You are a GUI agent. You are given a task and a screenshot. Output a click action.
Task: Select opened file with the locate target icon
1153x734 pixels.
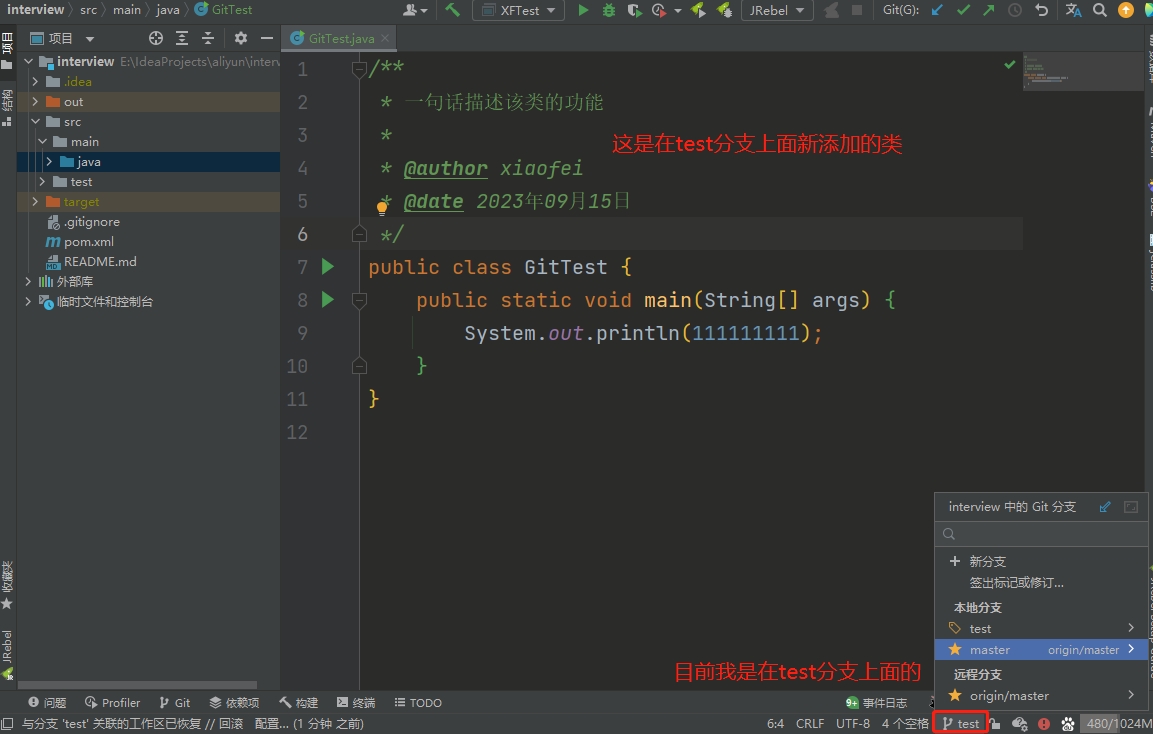156,38
